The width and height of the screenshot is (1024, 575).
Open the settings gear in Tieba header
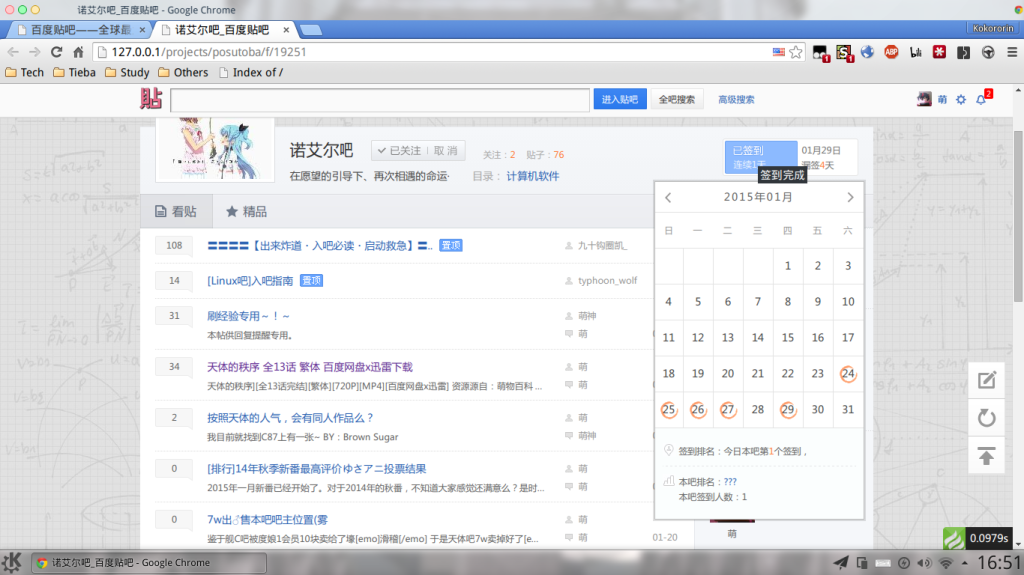(x=961, y=100)
